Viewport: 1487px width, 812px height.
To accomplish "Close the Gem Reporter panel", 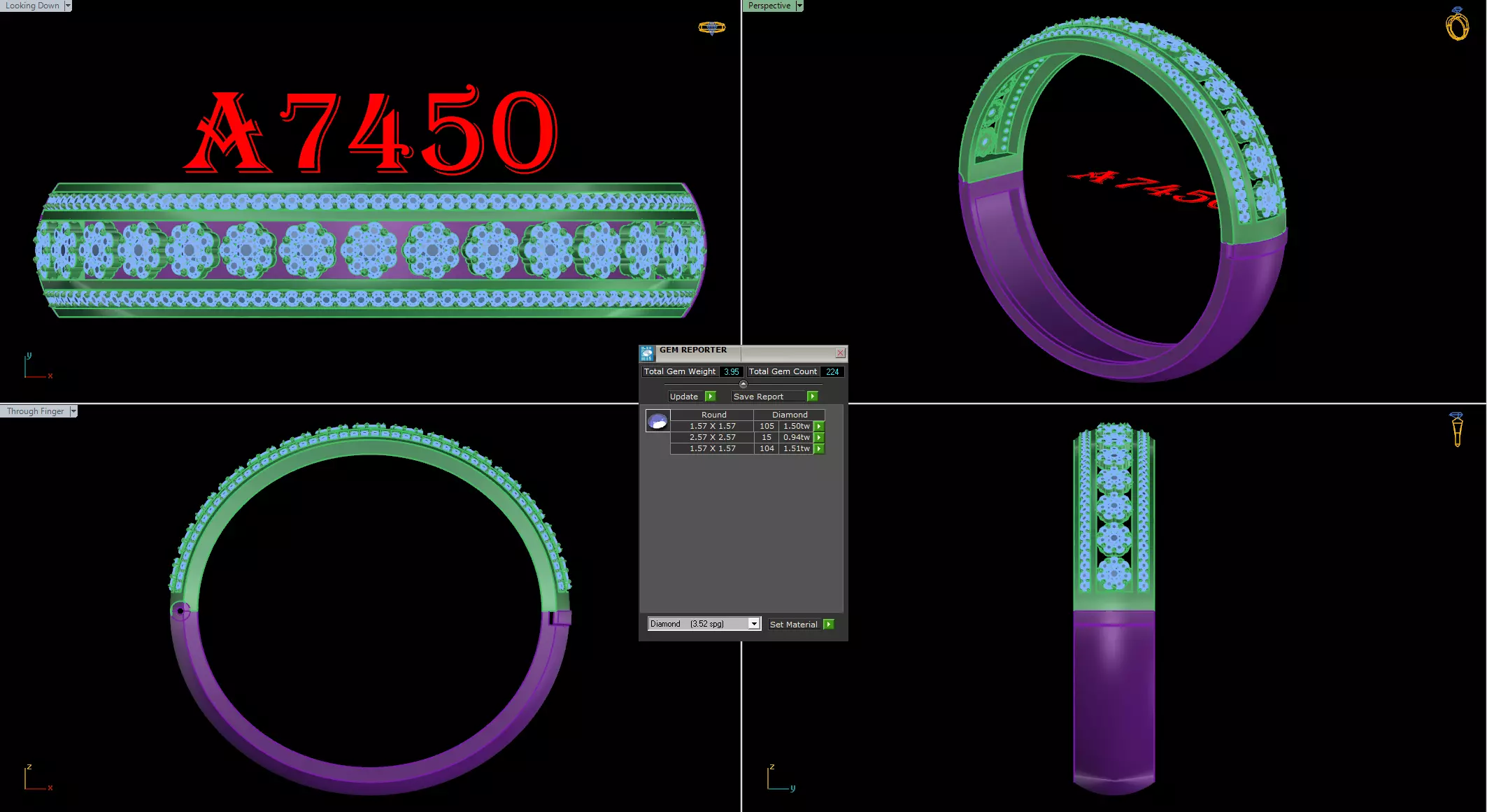I will 840,353.
